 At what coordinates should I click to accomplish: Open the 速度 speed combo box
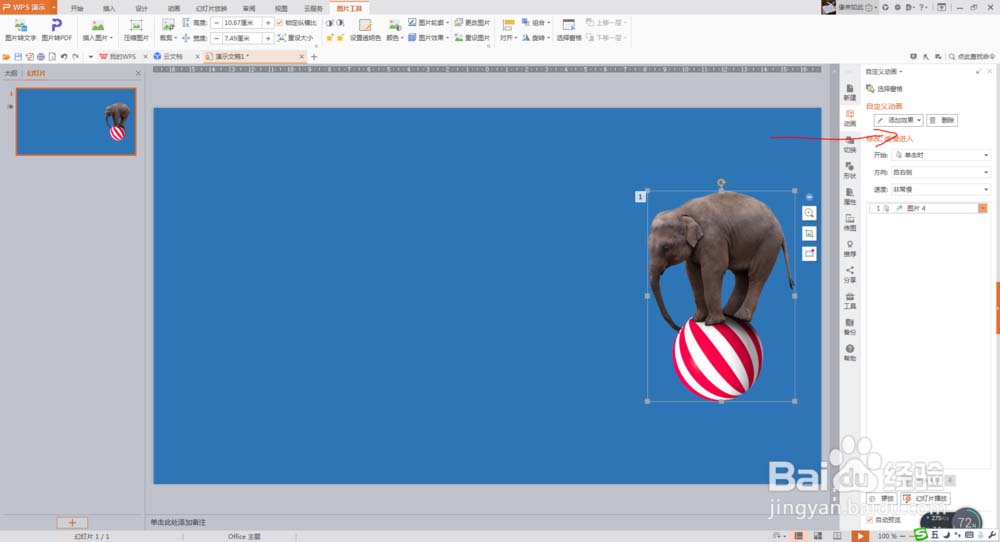(941, 189)
